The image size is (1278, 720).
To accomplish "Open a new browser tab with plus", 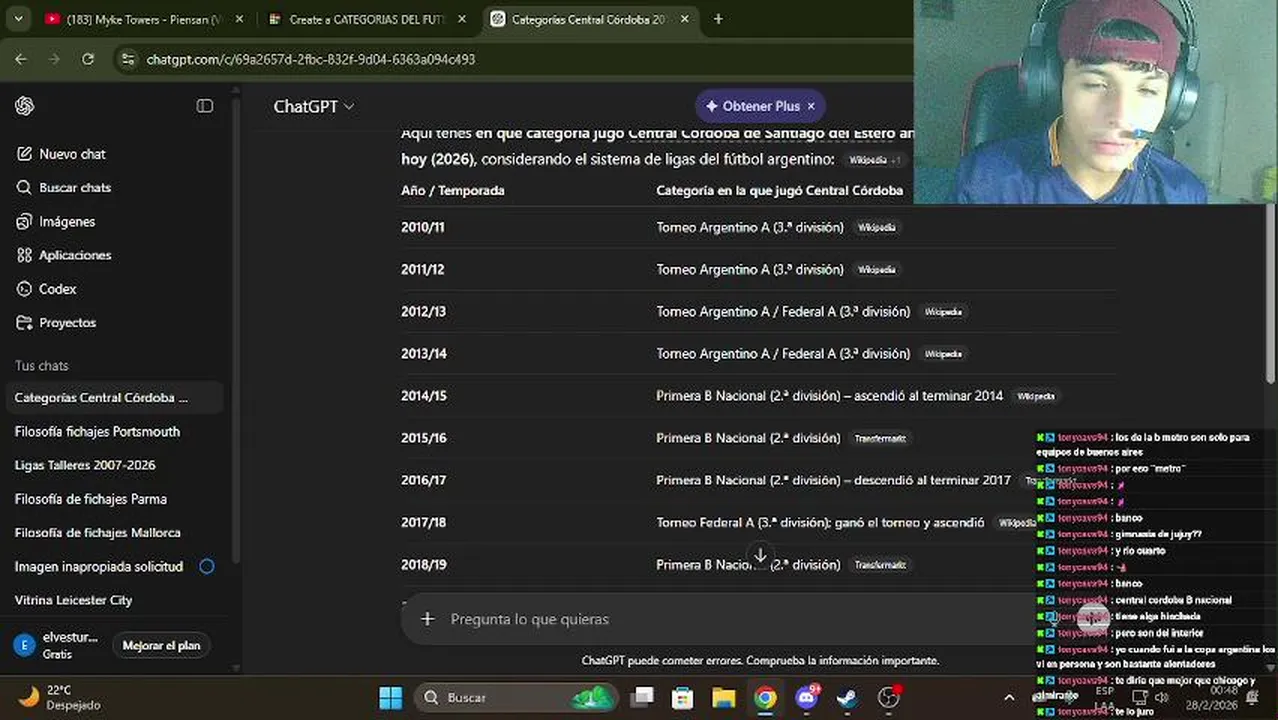I will coord(718,19).
